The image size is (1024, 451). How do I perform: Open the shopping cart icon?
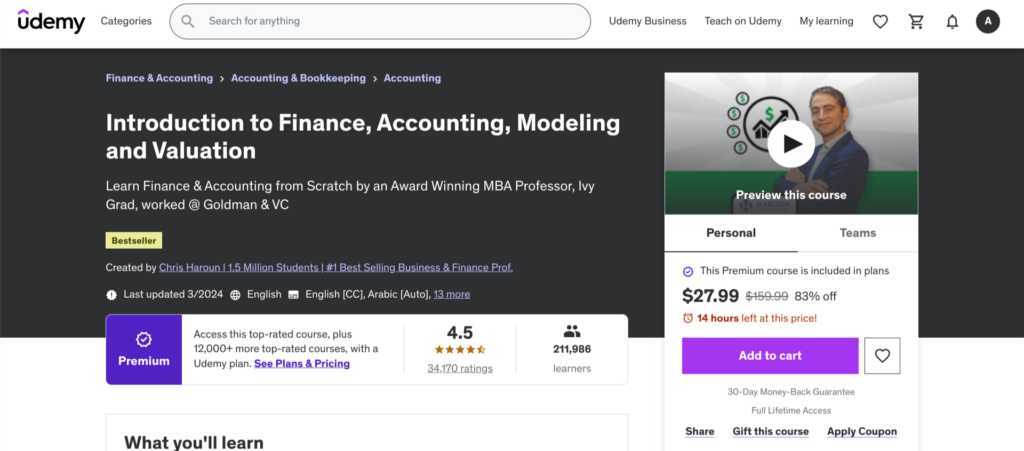tap(916, 21)
